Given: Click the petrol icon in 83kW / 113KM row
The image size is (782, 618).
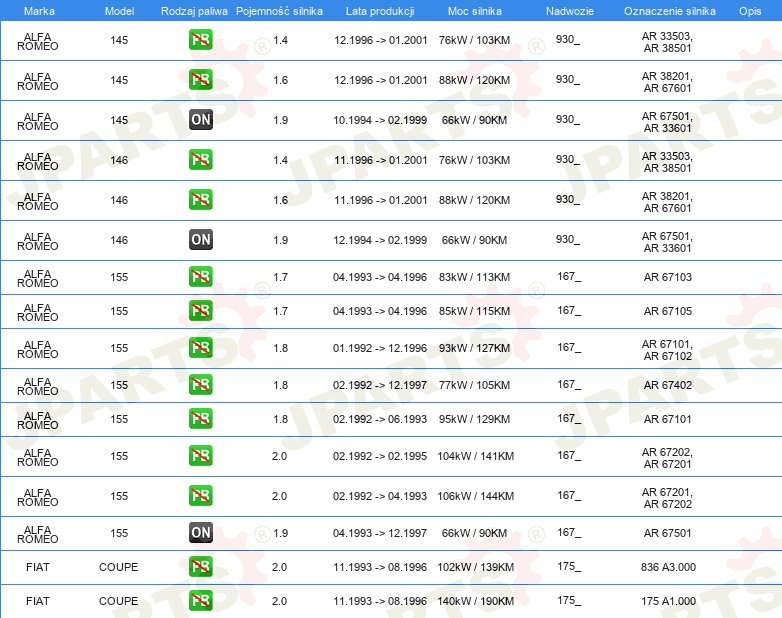Looking at the screenshot, I should [201, 276].
